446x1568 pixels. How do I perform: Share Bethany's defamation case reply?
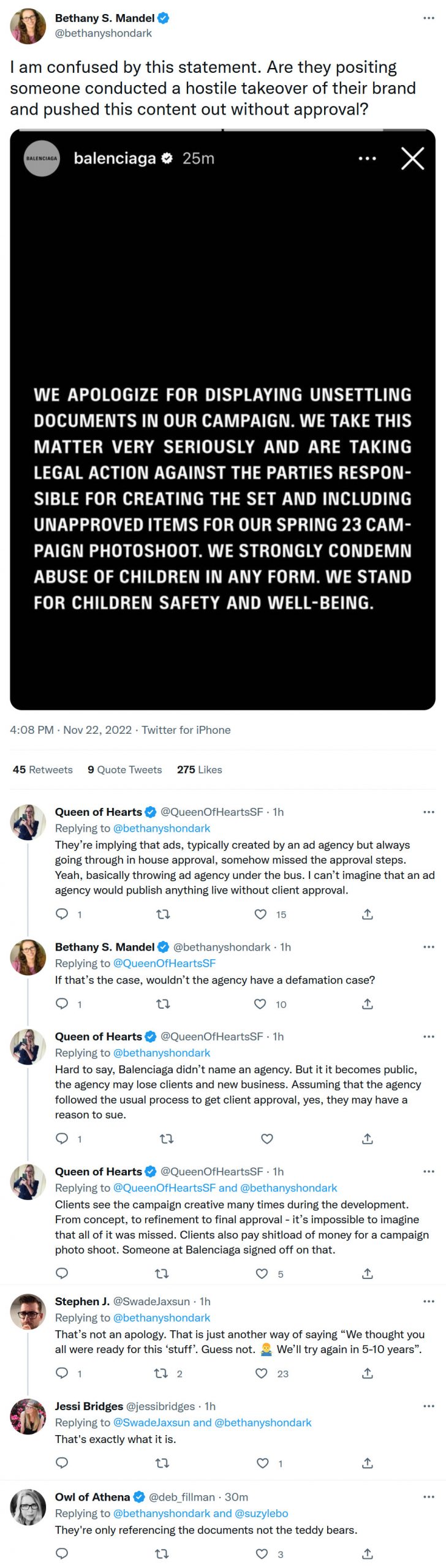368,1004
